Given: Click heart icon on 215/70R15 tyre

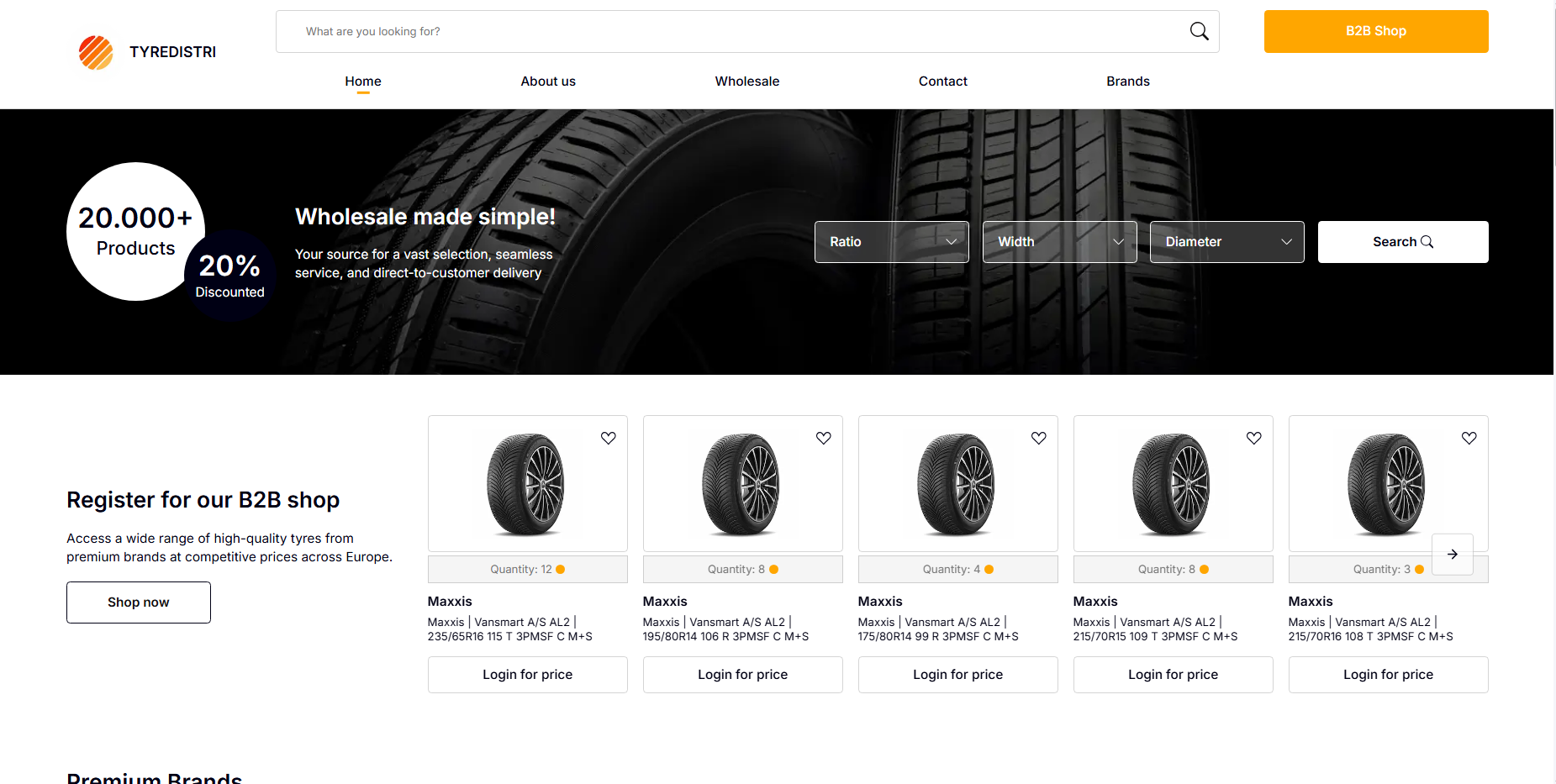Looking at the screenshot, I should (x=1254, y=438).
